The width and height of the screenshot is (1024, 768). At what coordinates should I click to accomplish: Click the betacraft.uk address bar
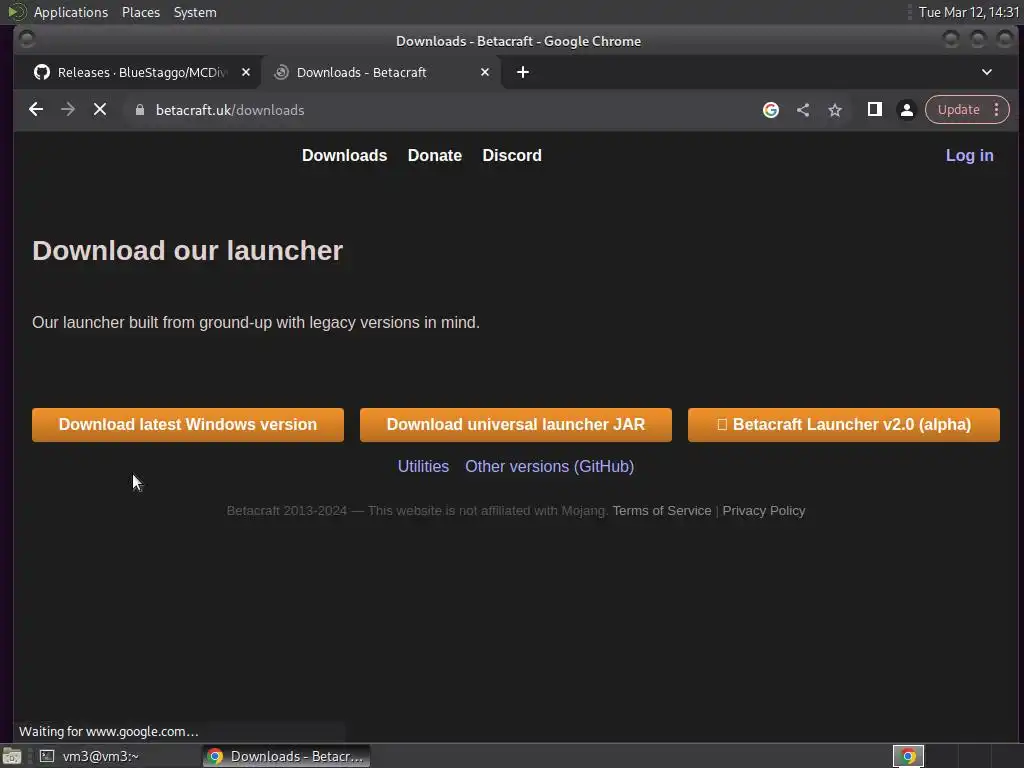pos(438,110)
